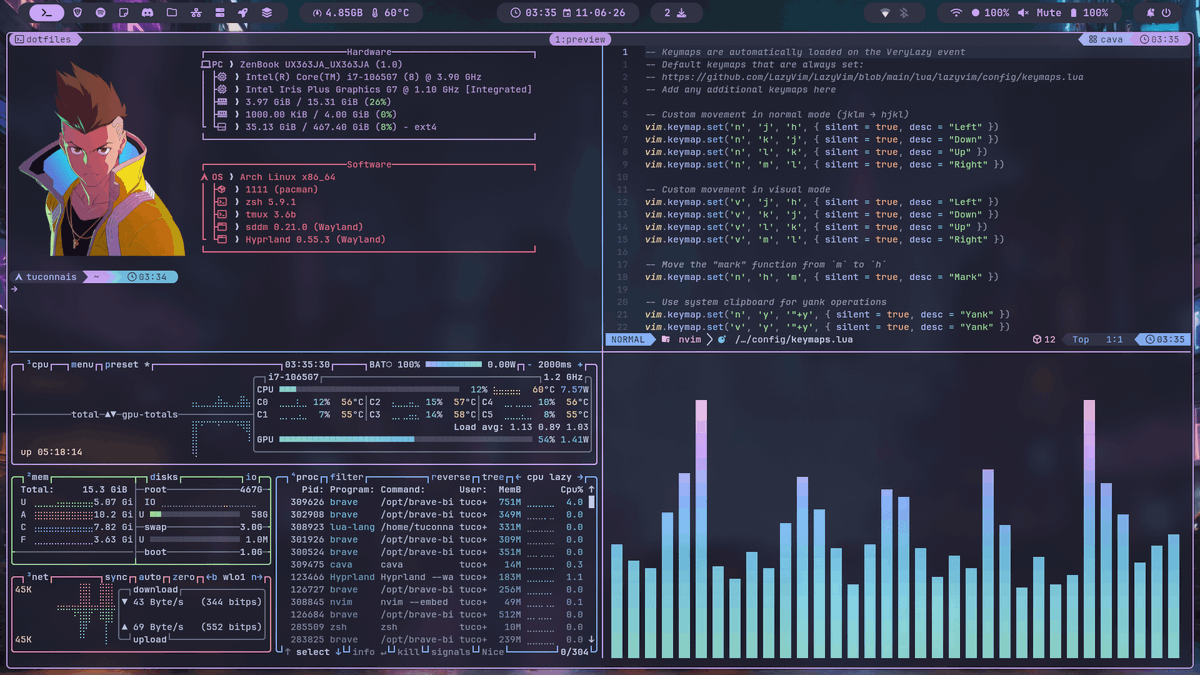The image size is (1200, 675).
Task: Toggle the notification bell icon
Action: [1150, 13]
